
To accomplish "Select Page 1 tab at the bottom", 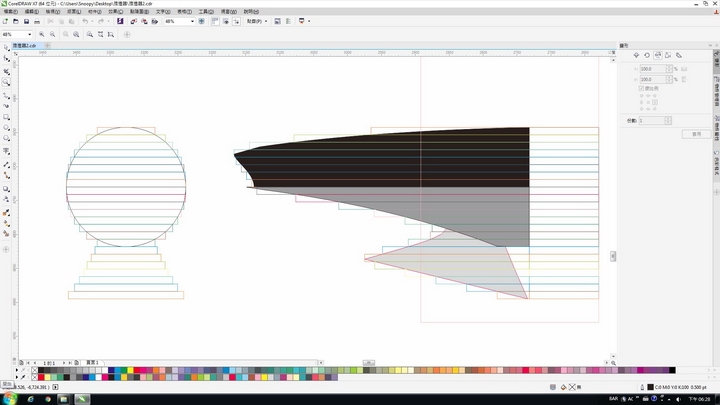I will [x=92, y=363].
